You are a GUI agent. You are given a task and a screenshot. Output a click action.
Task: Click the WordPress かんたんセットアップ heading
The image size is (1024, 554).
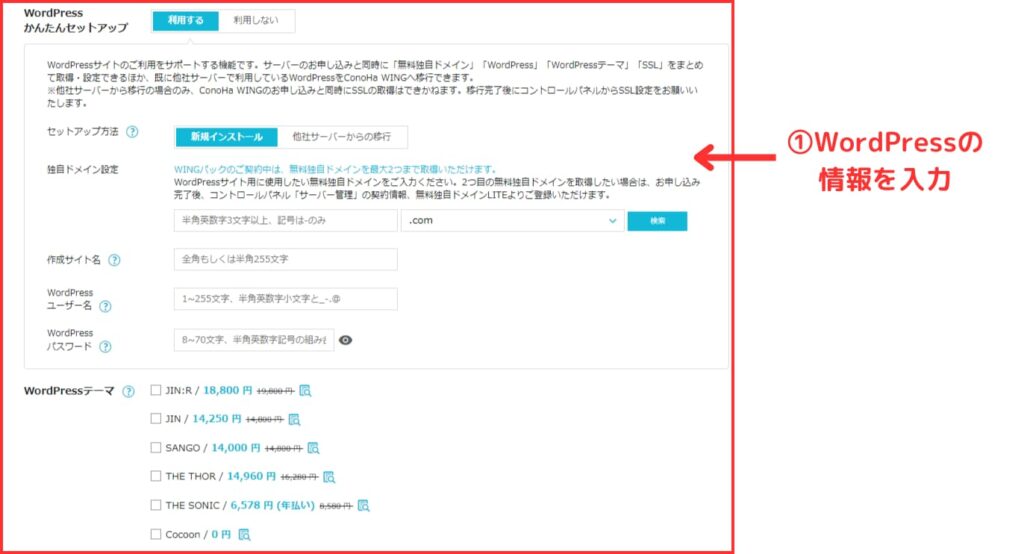76,20
